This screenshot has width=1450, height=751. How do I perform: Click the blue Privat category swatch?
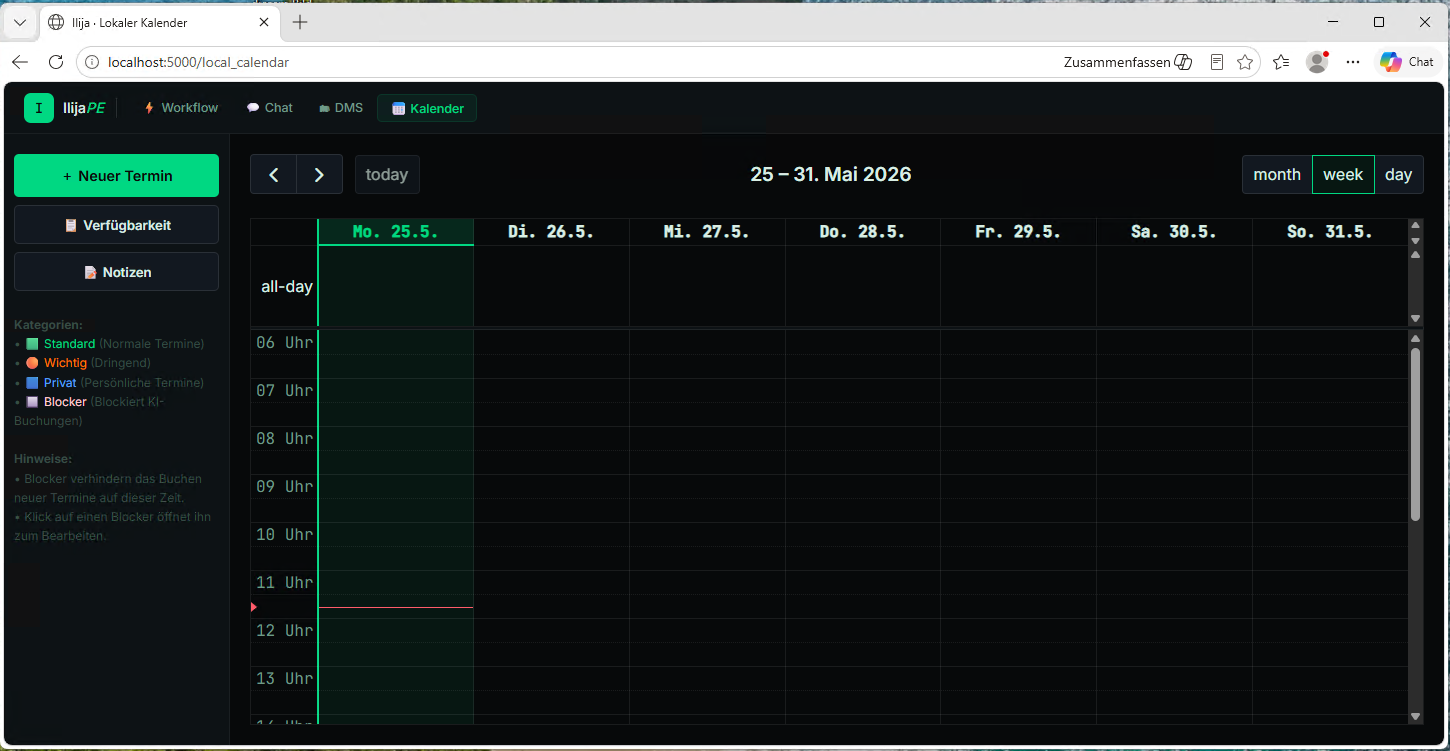(32, 383)
